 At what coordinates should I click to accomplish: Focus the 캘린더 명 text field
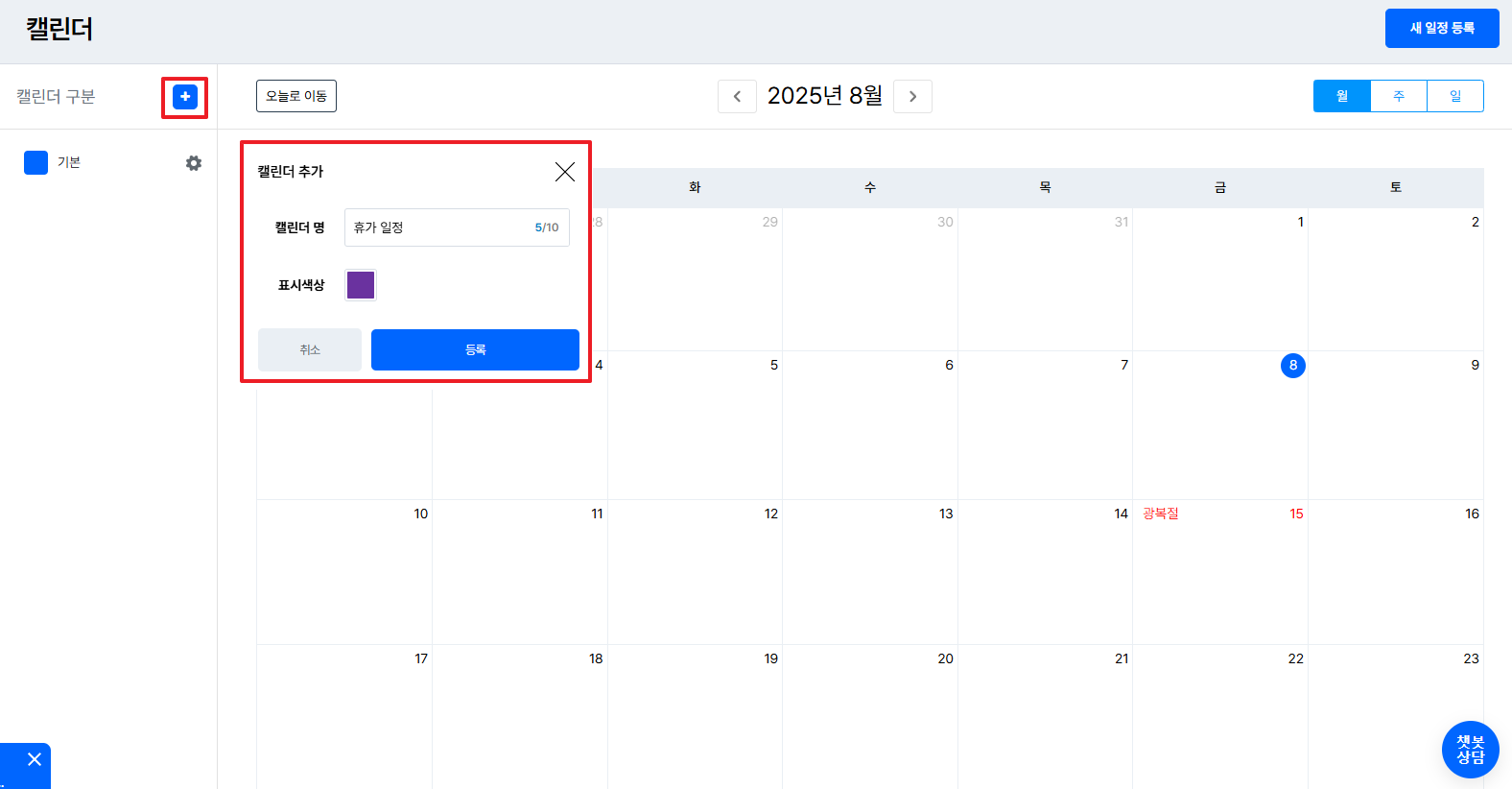437,227
